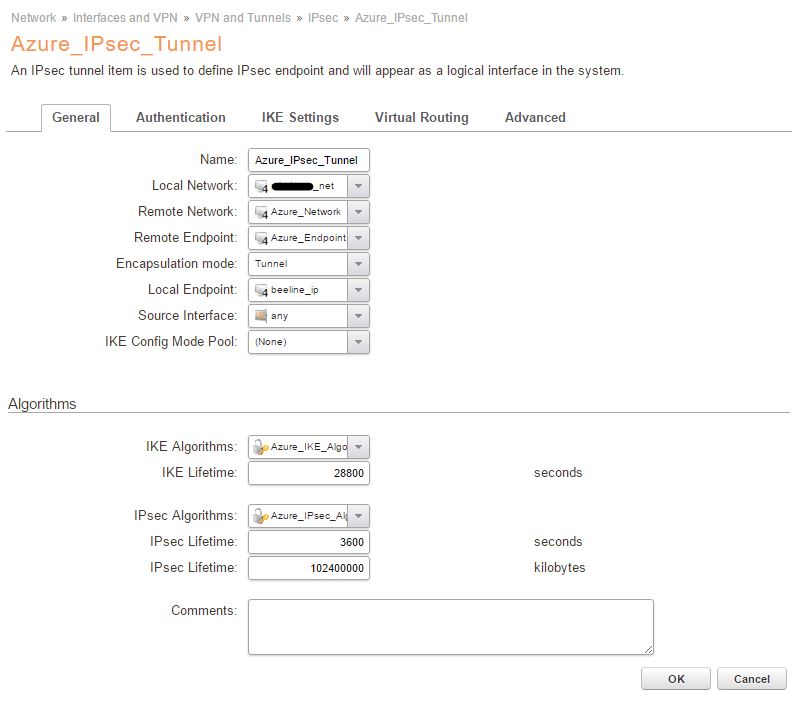Expand the IKE Algorithms dropdown arrow

[x=359, y=447]
